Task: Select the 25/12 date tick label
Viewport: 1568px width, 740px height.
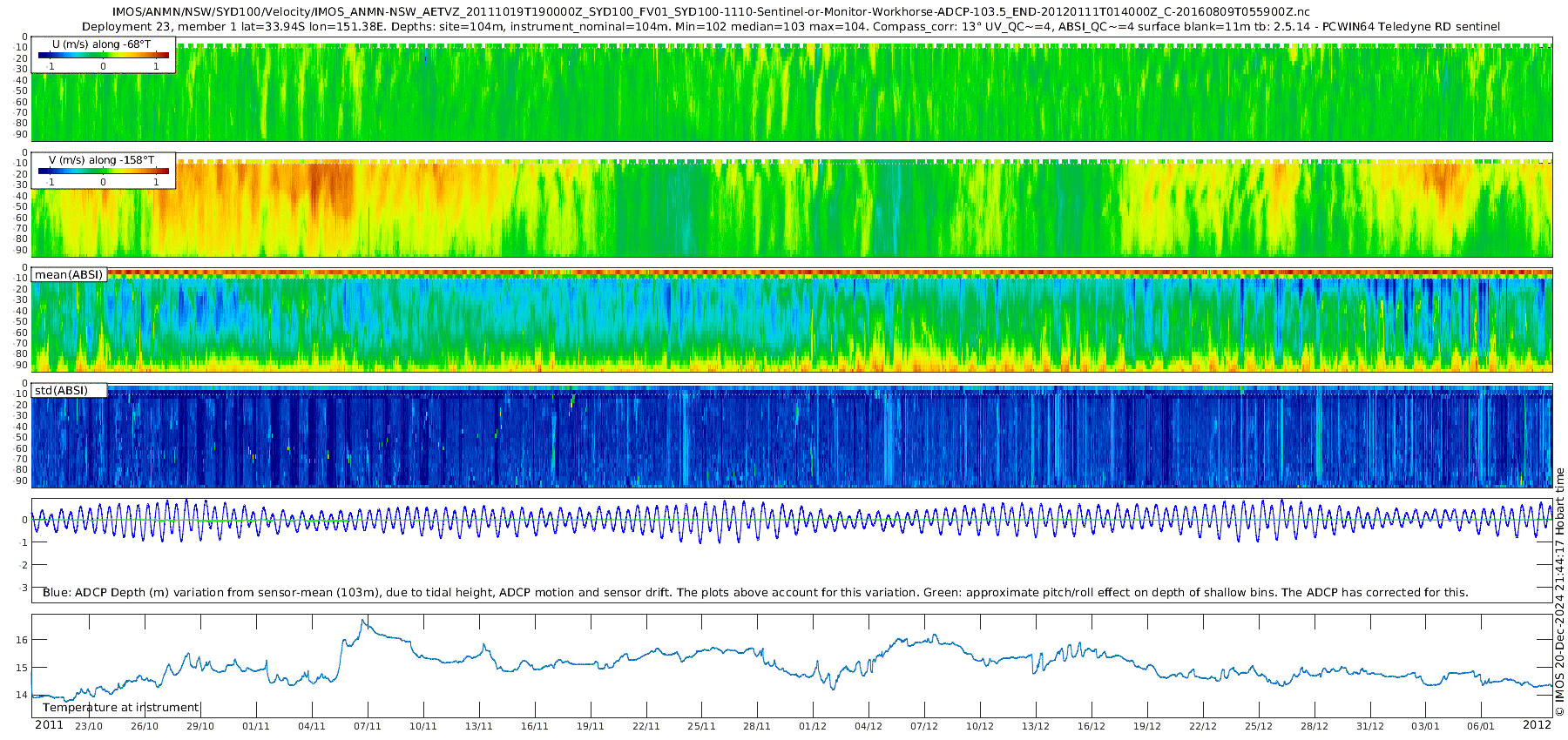Action: coord(1258,726)
